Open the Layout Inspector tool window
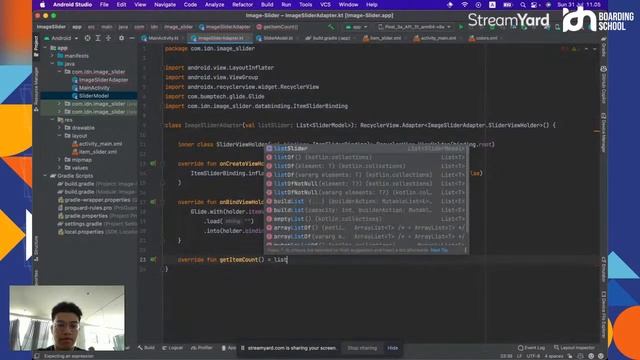This screenshot has width=640, height=360. click(x=574, y=348)
